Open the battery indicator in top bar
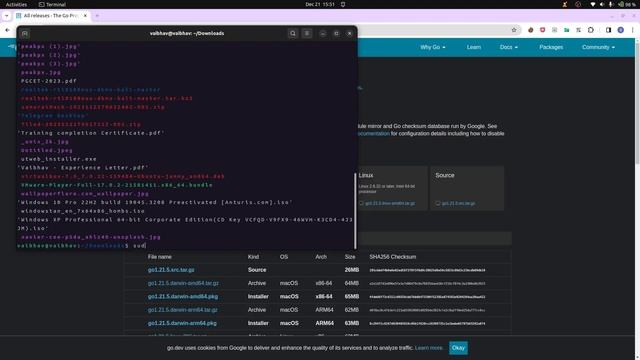Screen dimensions: 640x360 pyautogui.click(x=627, y=4)
